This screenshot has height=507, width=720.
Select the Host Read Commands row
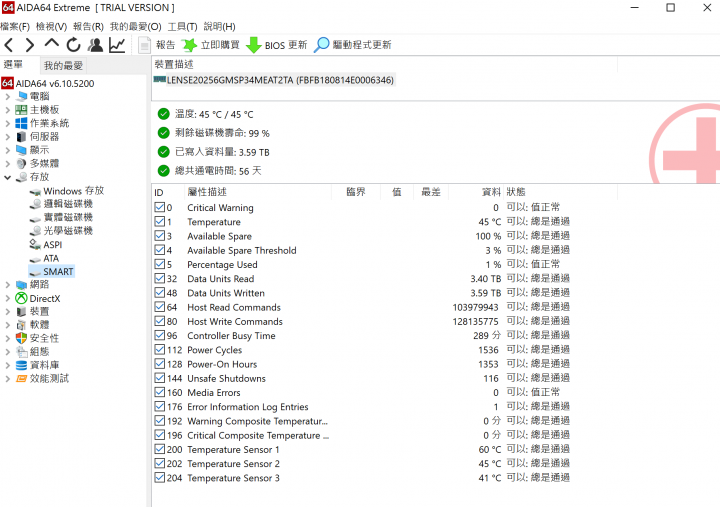pyautogui.click(x=362, y=307)
